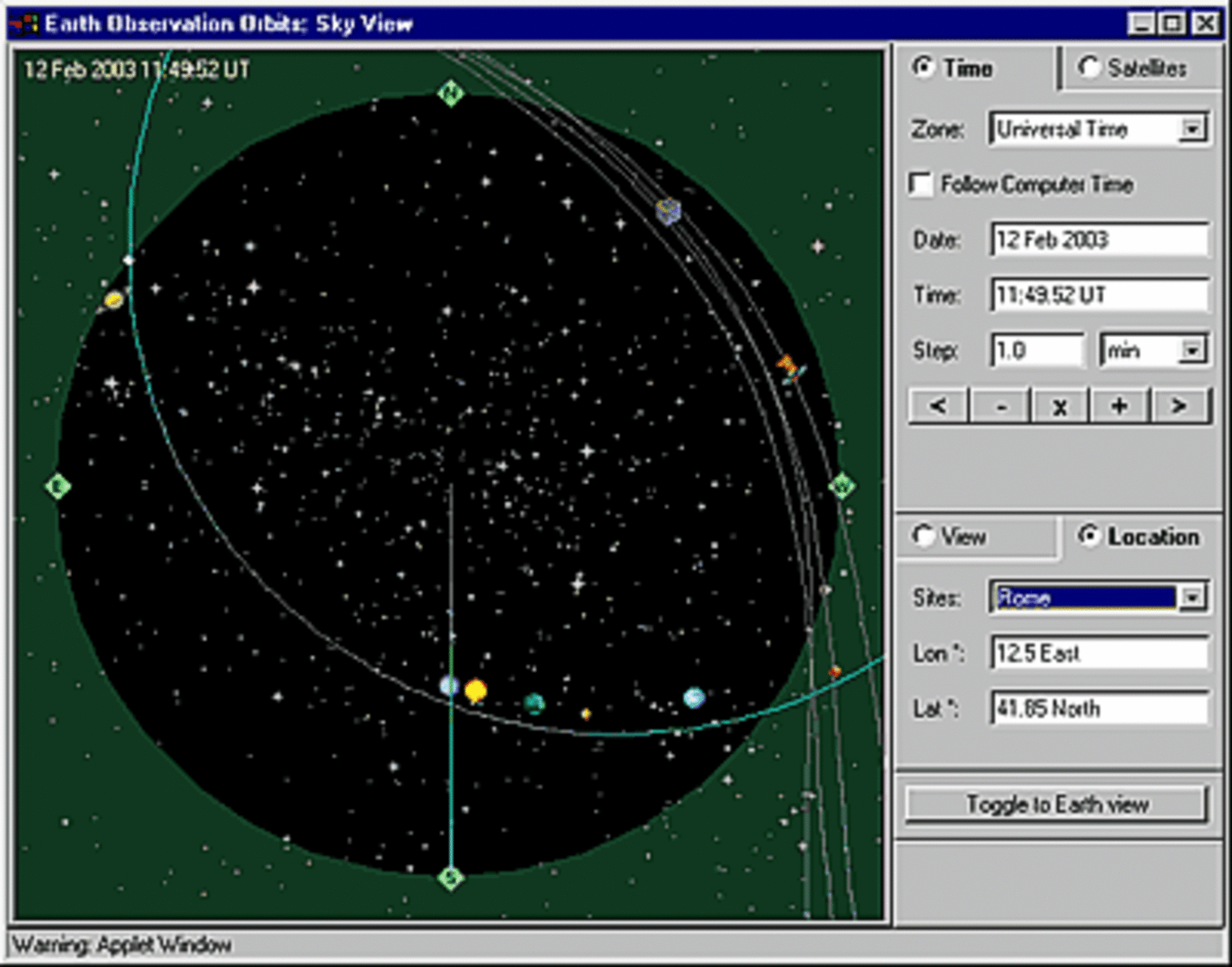Click the Time field 11:49:52 UT
This screenshot has height=967, width=1232.
[1100, 295]
